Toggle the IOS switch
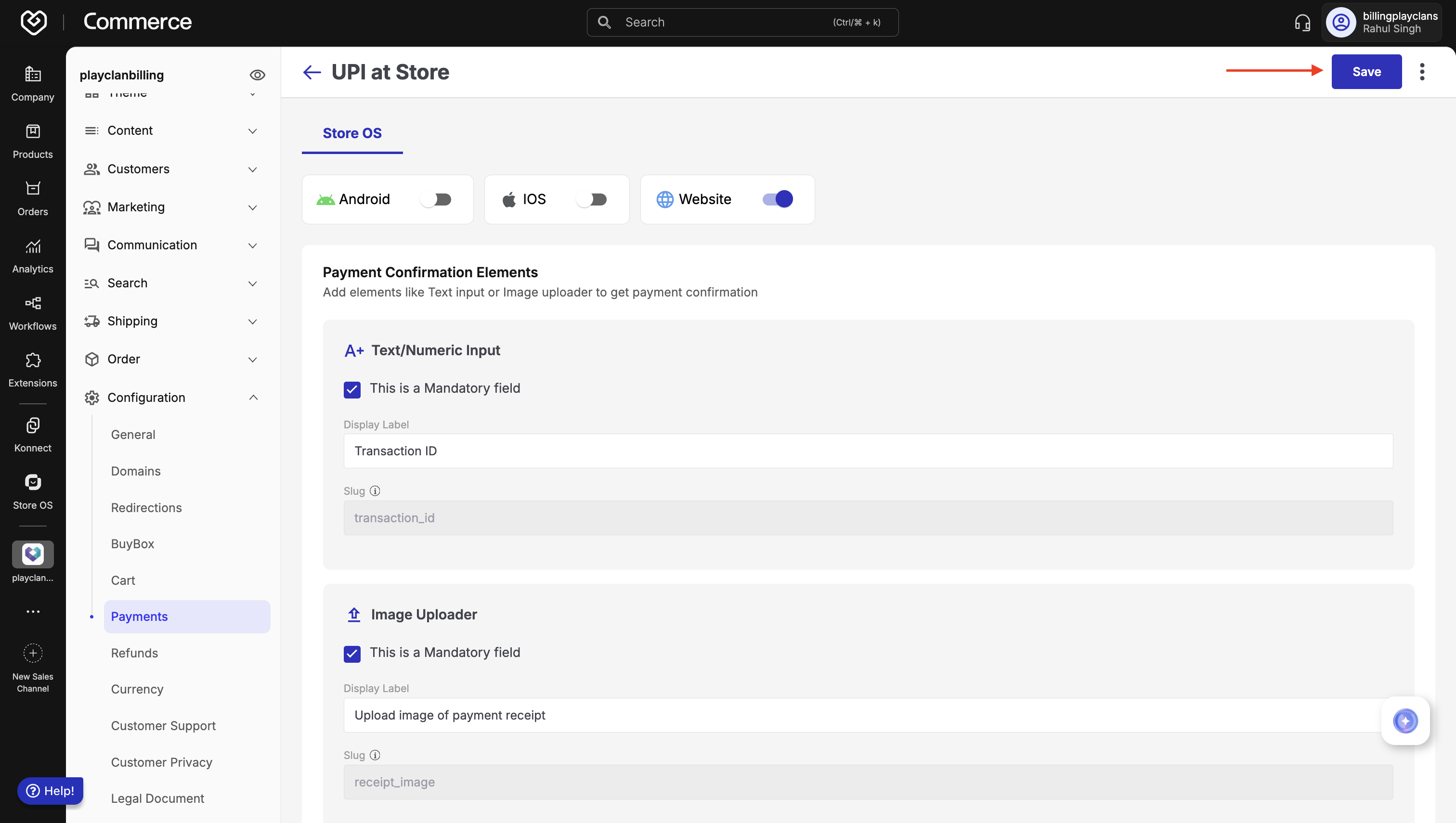The width and height of the screenshot is (1456, 823). [591, 200]
